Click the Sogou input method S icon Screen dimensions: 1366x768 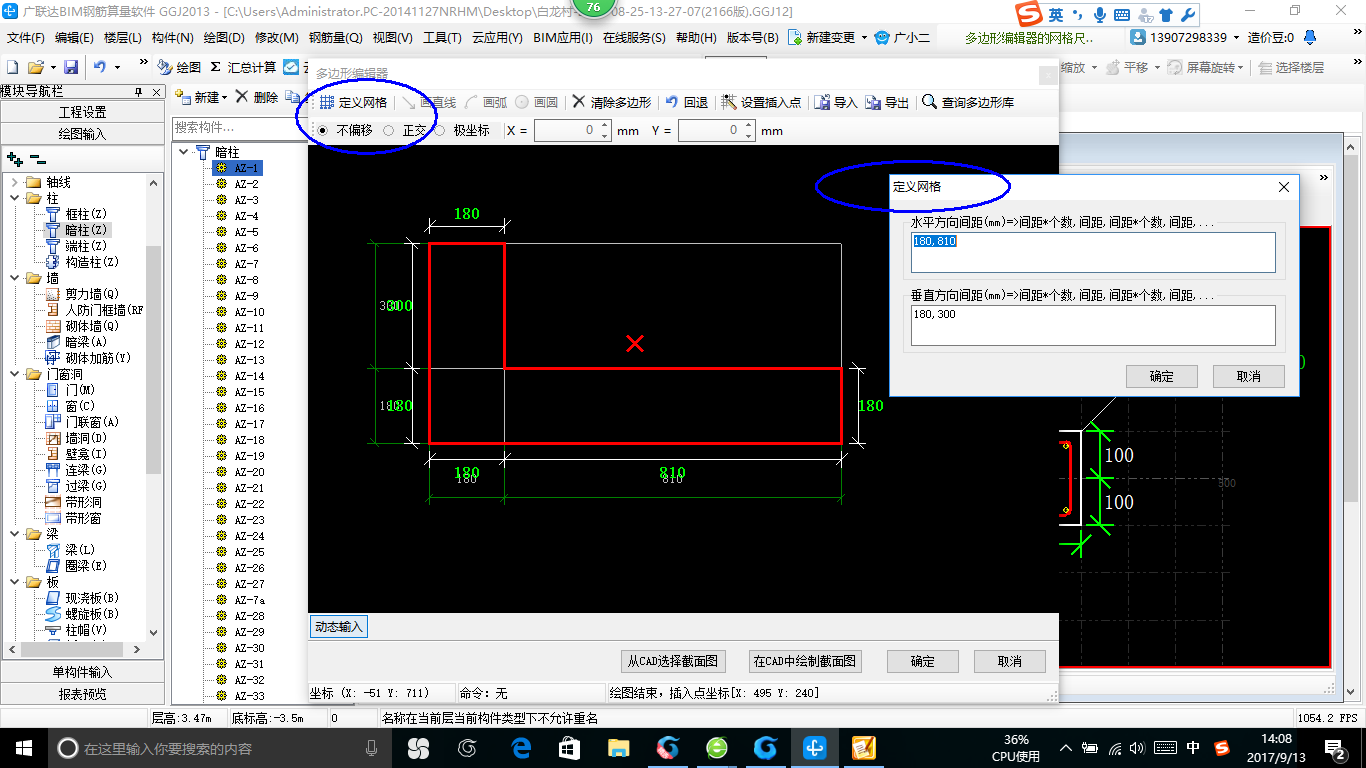pyautogui.click(x=1030, y=15)
